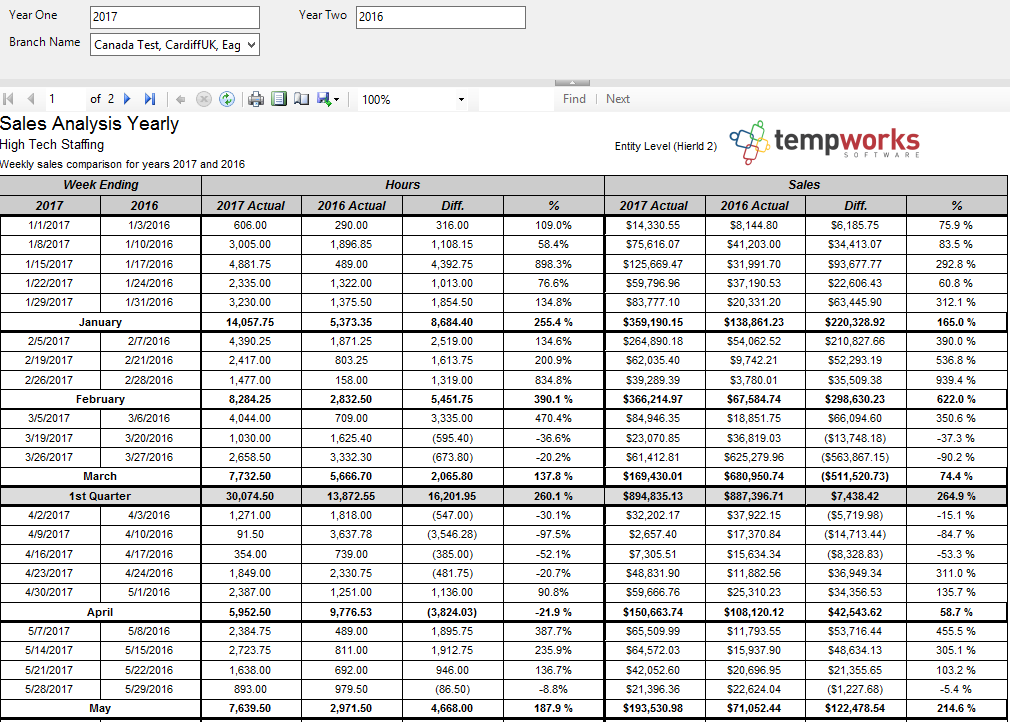
Task: Click the May subtotal label
Action: [x=100, y=708]
